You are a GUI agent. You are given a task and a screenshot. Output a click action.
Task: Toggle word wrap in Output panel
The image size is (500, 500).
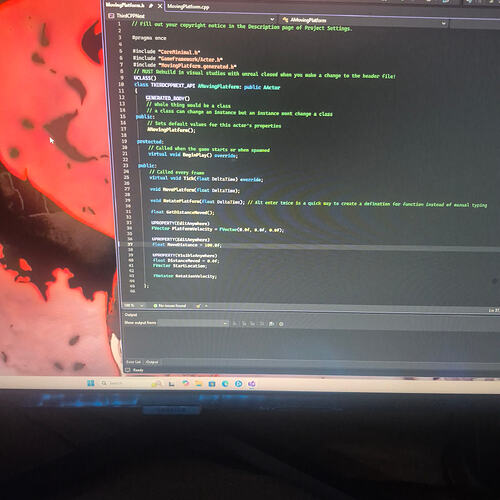[272, 324]
